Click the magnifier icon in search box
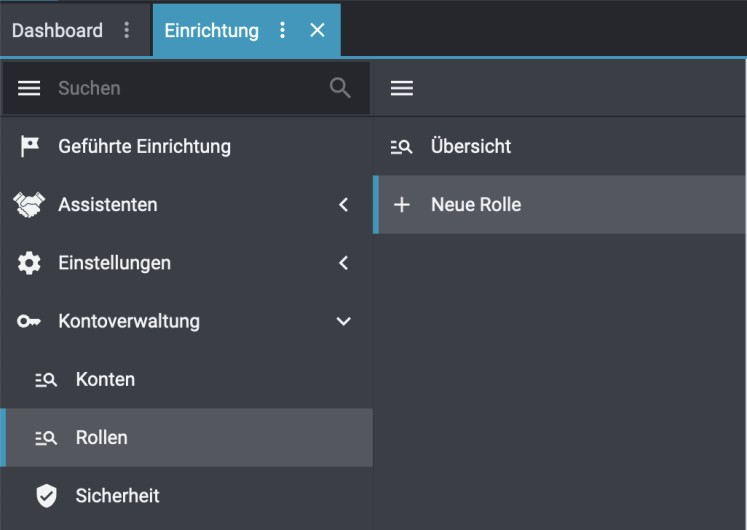 pyautogui.click(x=340, y=88)
